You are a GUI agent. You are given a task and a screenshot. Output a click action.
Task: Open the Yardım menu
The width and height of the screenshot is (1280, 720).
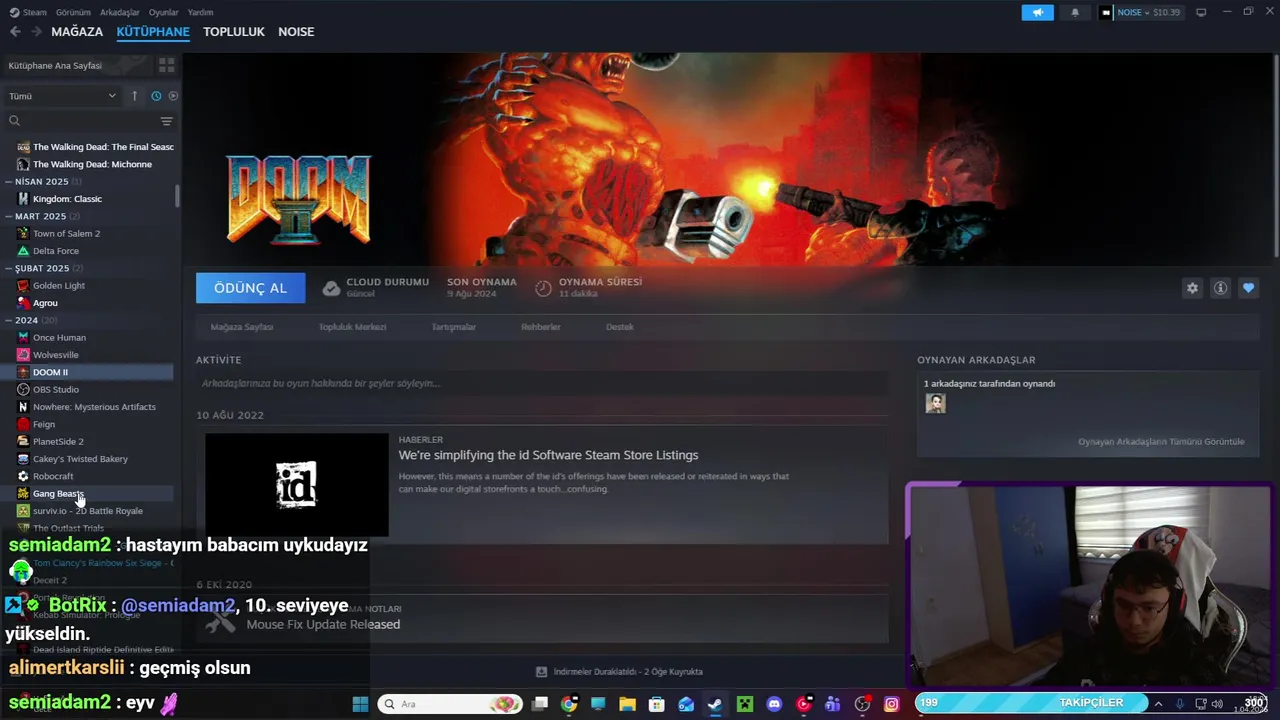click(200, 12)
